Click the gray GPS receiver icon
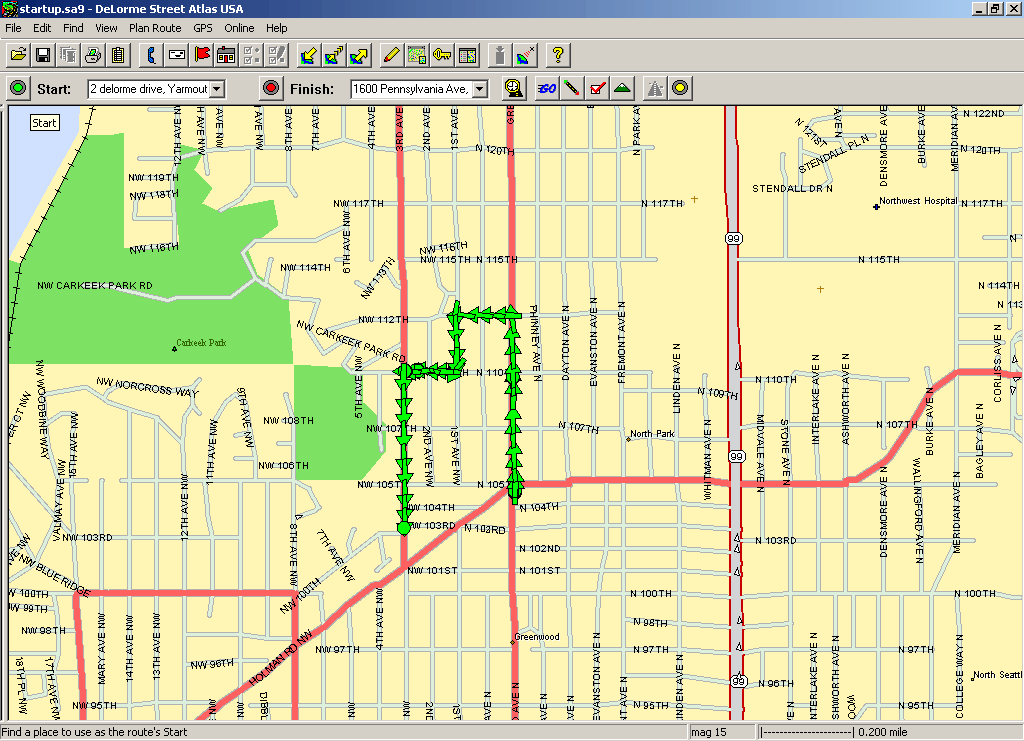 pos(500,55)
